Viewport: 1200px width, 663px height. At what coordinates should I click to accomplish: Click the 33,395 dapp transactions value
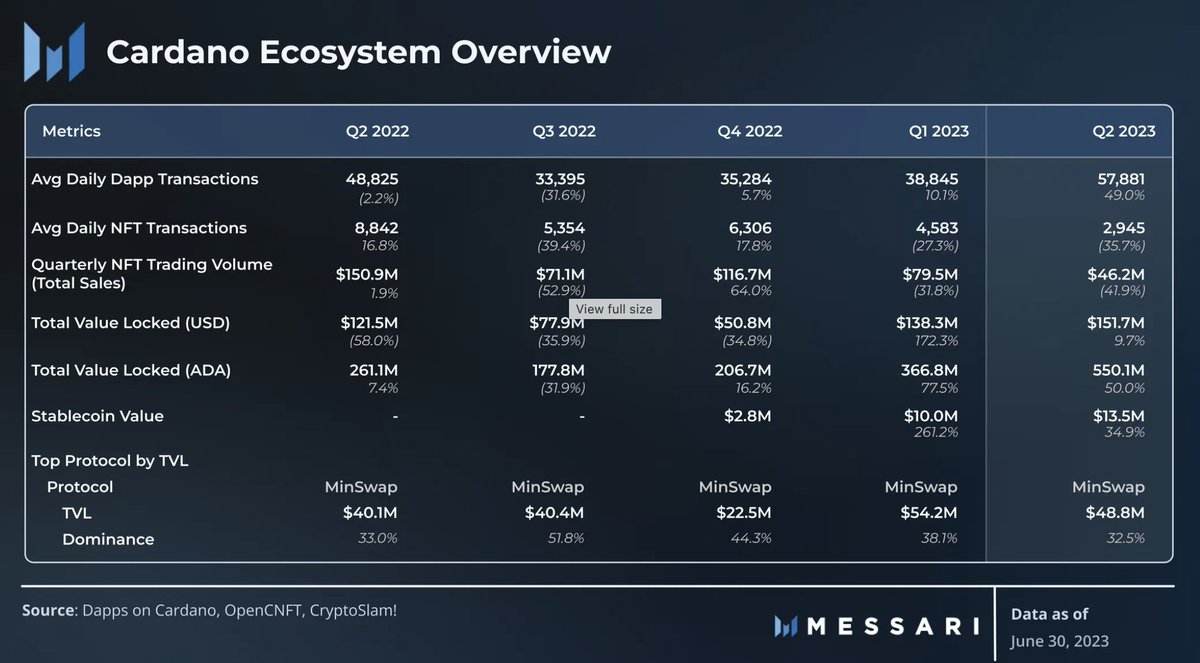coord(559,179)
